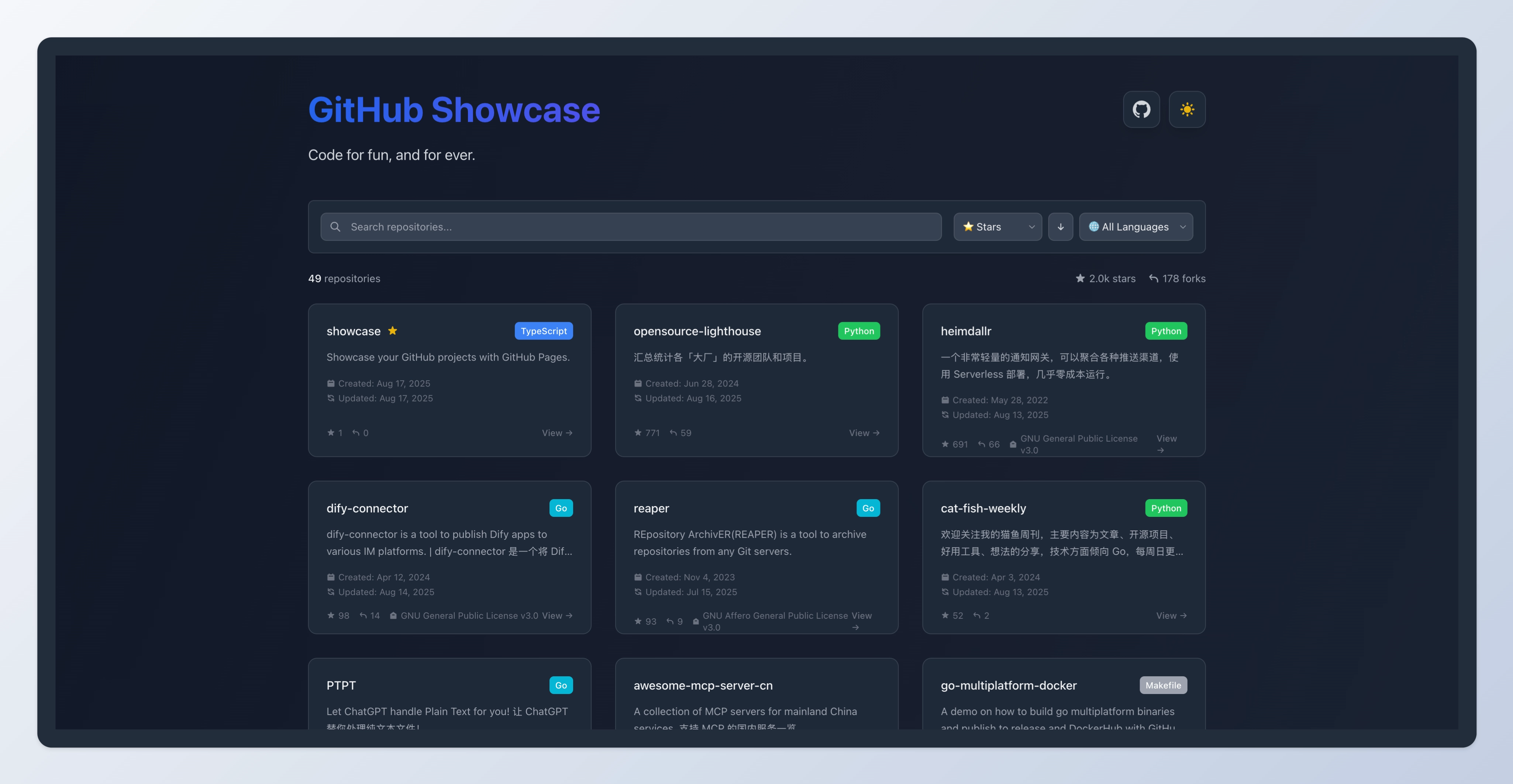Open the awesome-mcp-server-cn repository title

pyautogui.click(x=703, y=685)
